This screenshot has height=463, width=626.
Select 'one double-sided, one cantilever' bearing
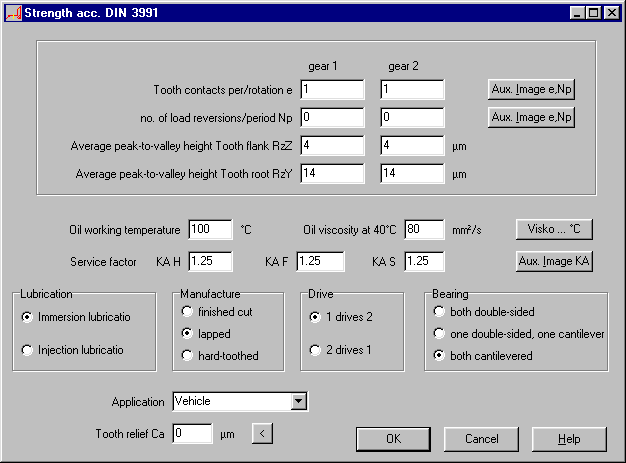tap(438, 334)
